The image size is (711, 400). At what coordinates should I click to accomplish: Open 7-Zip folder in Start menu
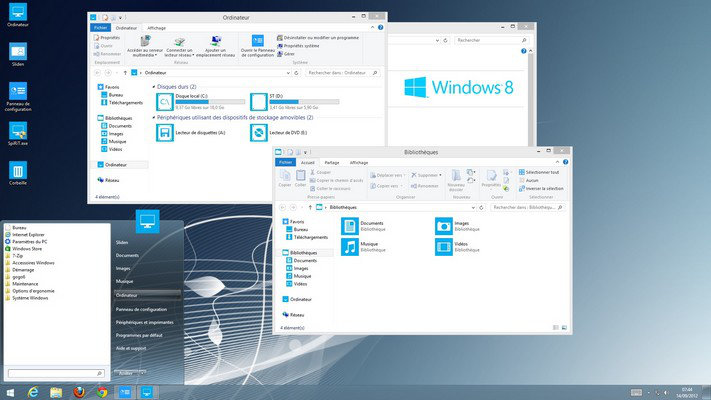(x=14, y=256)
